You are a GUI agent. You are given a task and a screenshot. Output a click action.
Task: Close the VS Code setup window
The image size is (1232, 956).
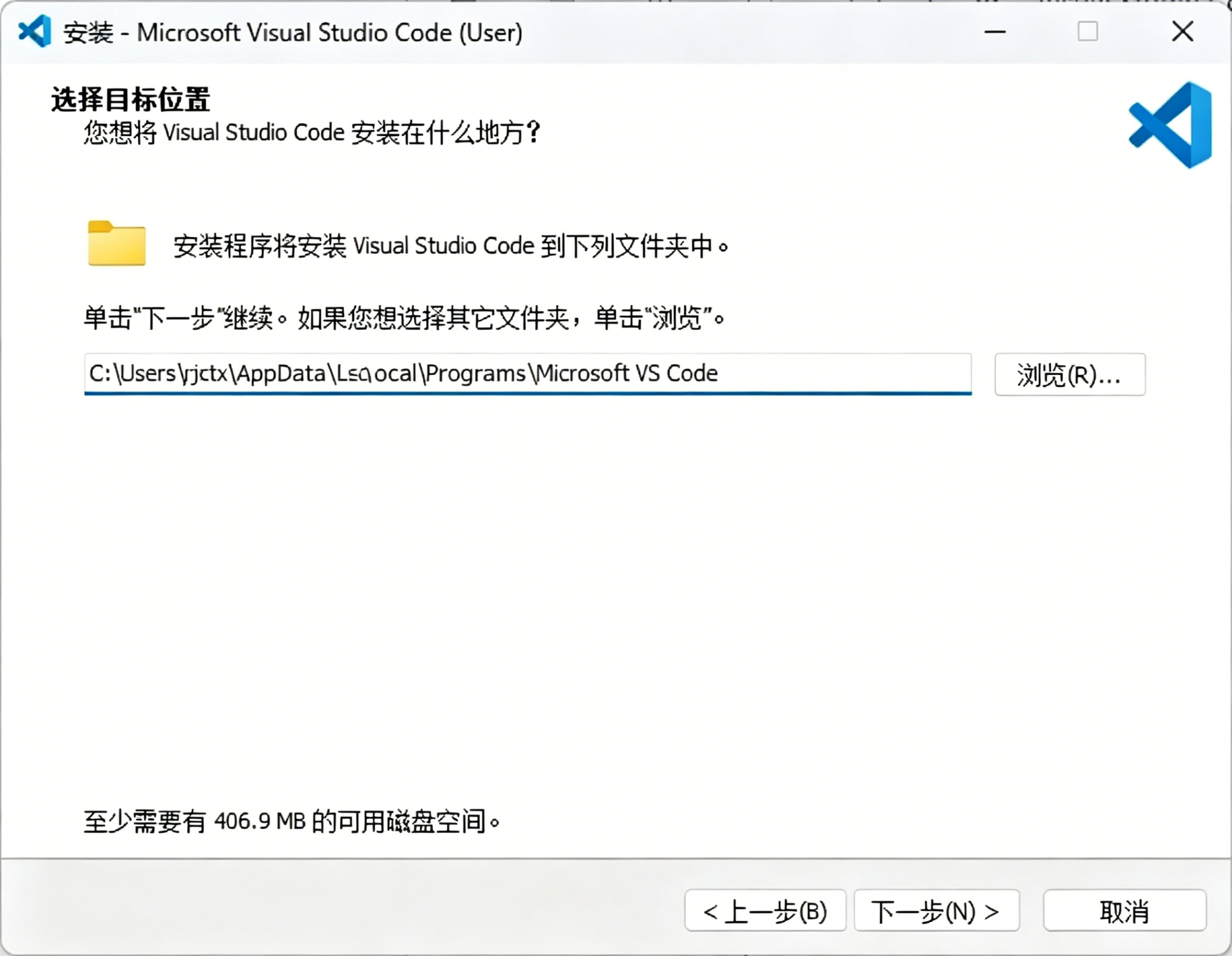[x=1182, y=32]
